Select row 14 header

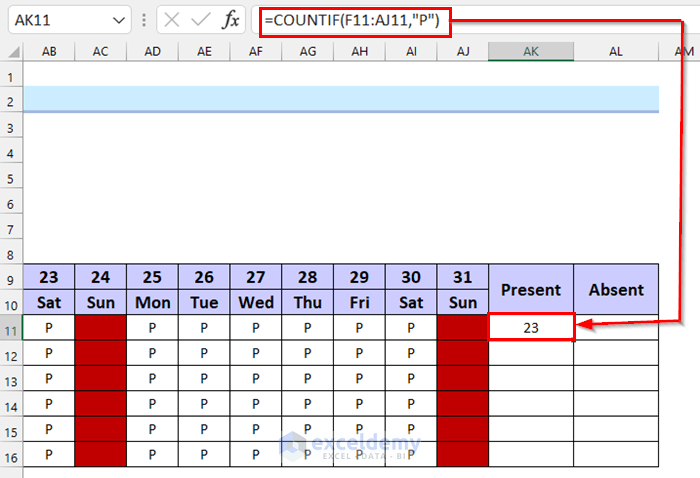click(11, 407)
